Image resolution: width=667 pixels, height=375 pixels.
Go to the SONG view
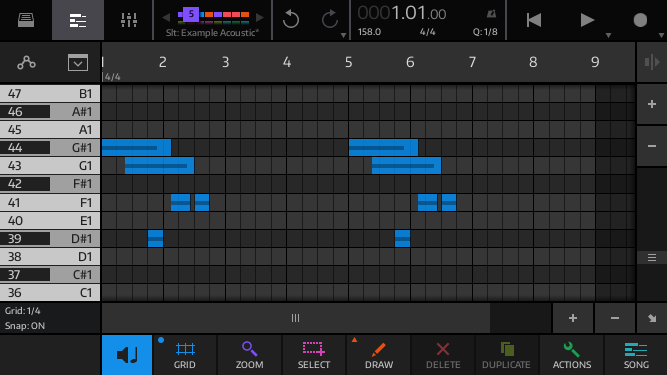(x=636, y=355)
